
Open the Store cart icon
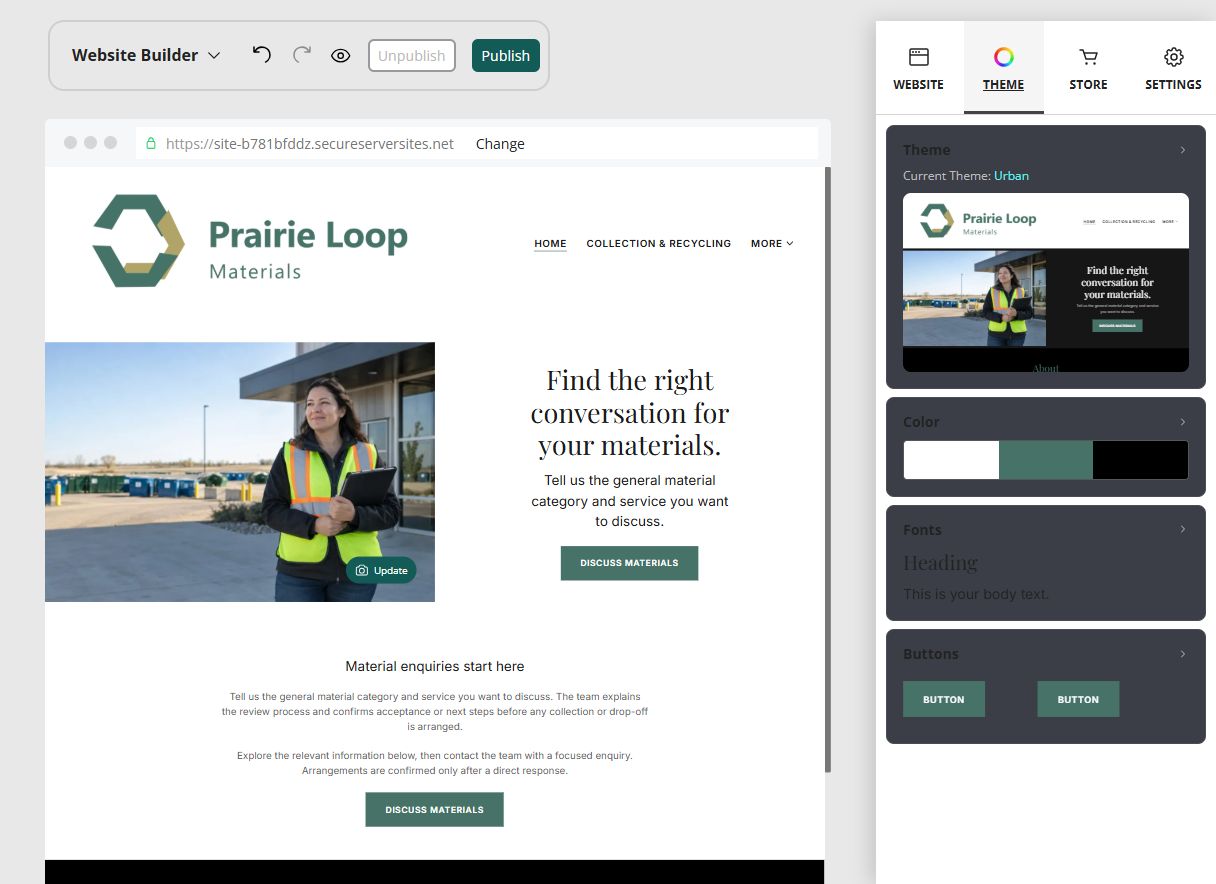point(1088,57)
